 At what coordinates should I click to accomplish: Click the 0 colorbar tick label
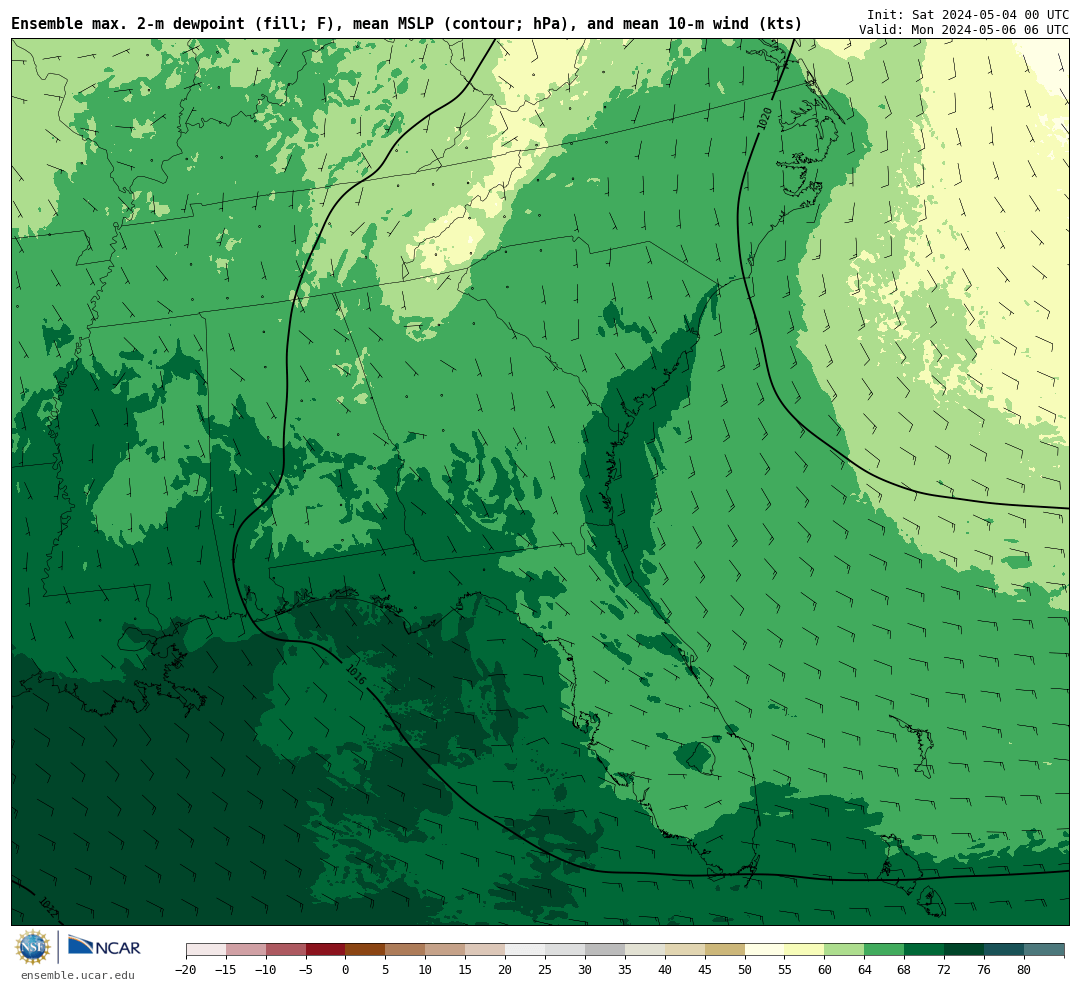click(x=346, y=969)
